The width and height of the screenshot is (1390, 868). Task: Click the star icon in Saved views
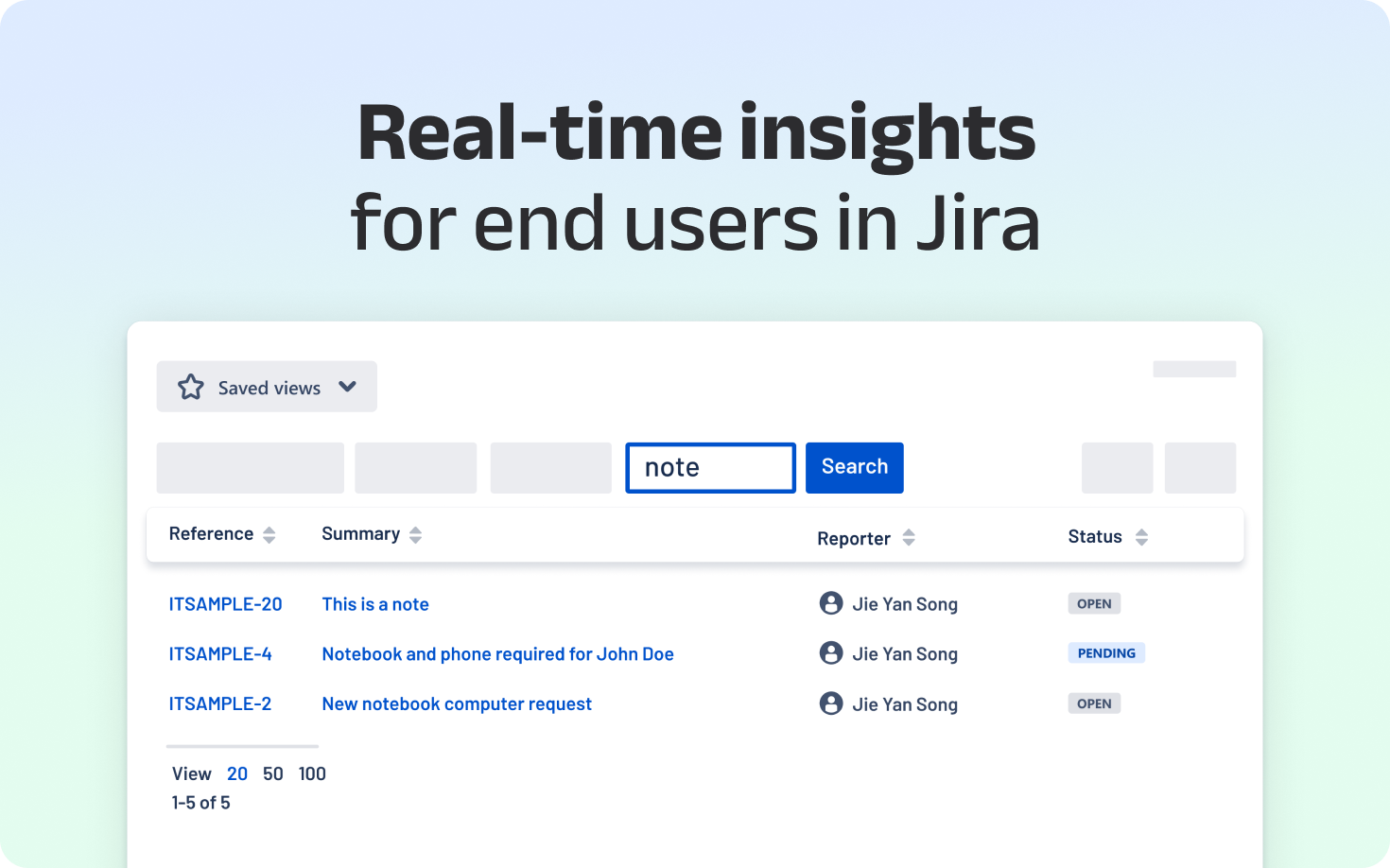191,387
